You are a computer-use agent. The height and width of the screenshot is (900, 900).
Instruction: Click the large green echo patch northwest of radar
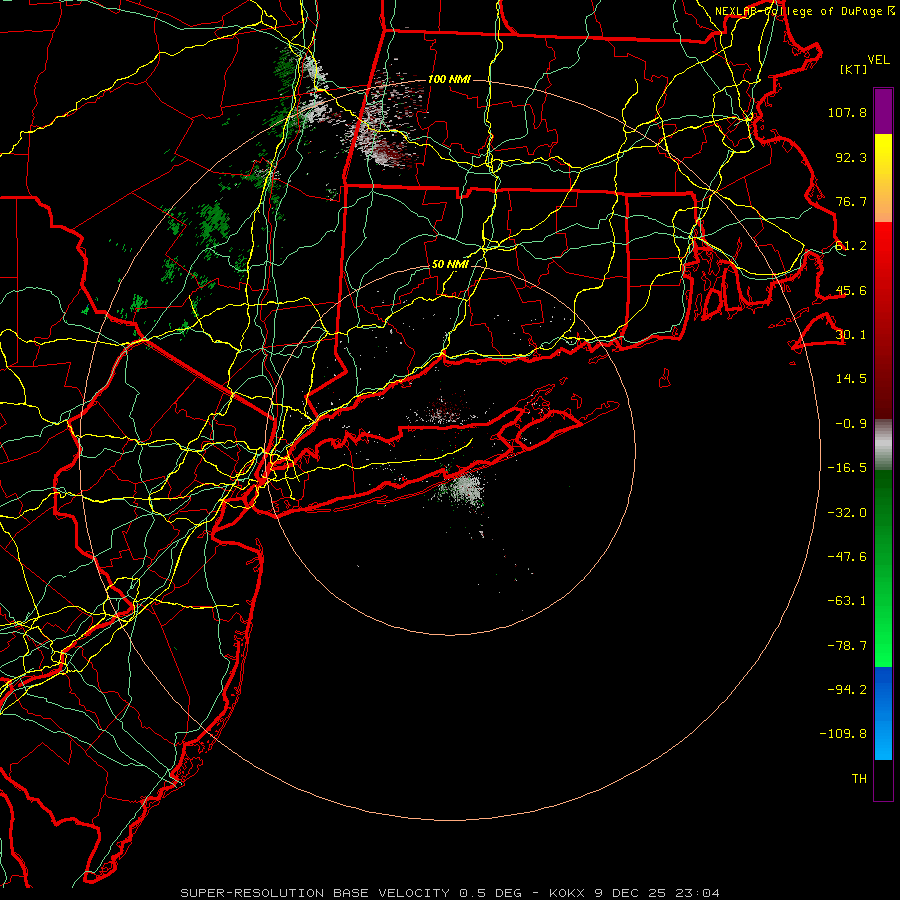point(215,223)
